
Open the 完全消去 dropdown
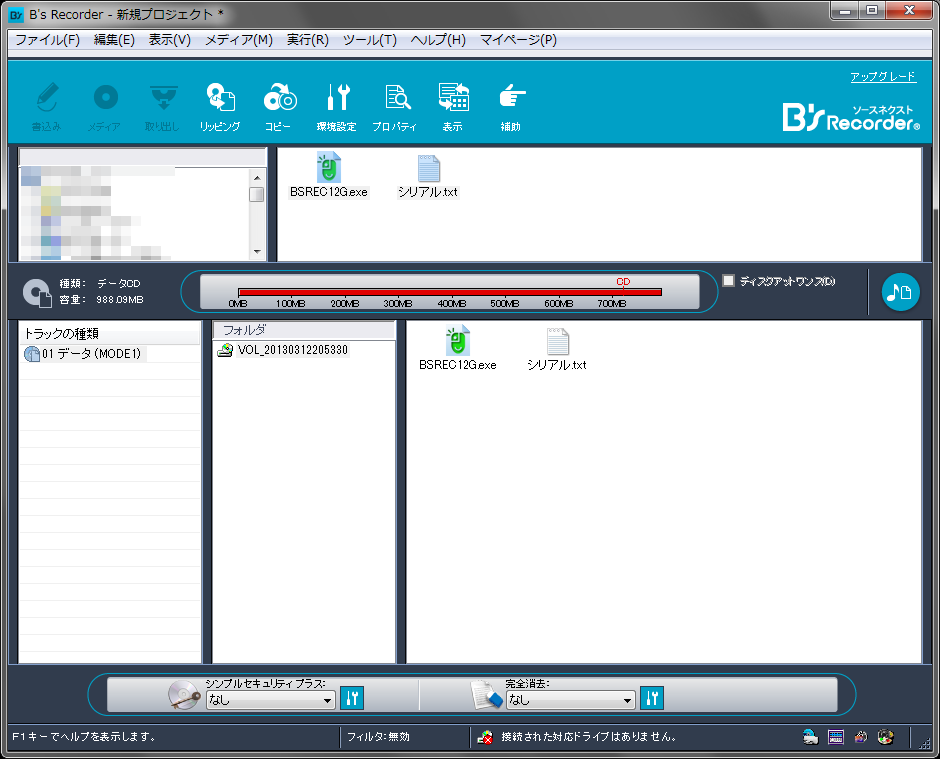(570, 700)
